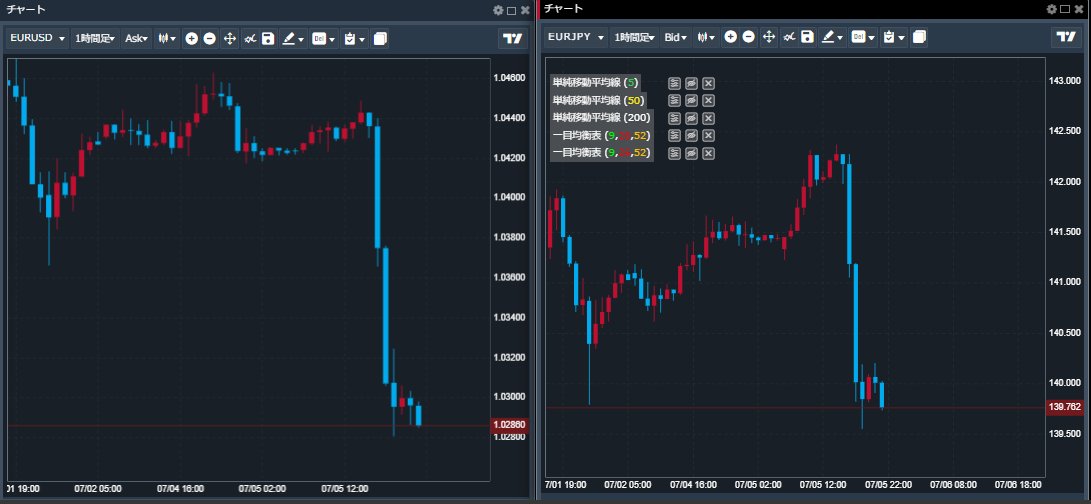
Task: Close the EURUSD chart window
Action: 525,10
